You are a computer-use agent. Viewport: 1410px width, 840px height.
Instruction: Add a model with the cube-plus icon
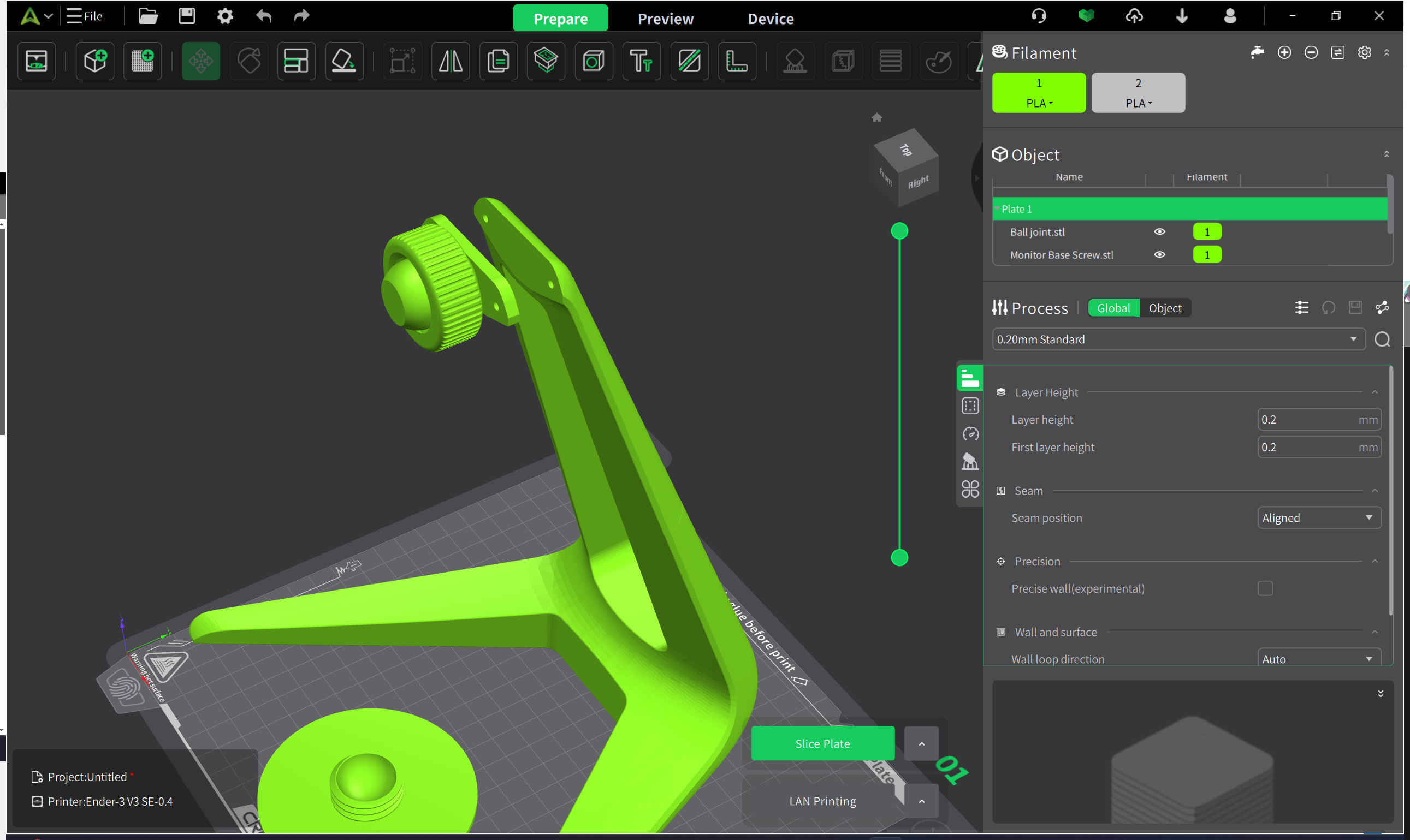(95, 61)
